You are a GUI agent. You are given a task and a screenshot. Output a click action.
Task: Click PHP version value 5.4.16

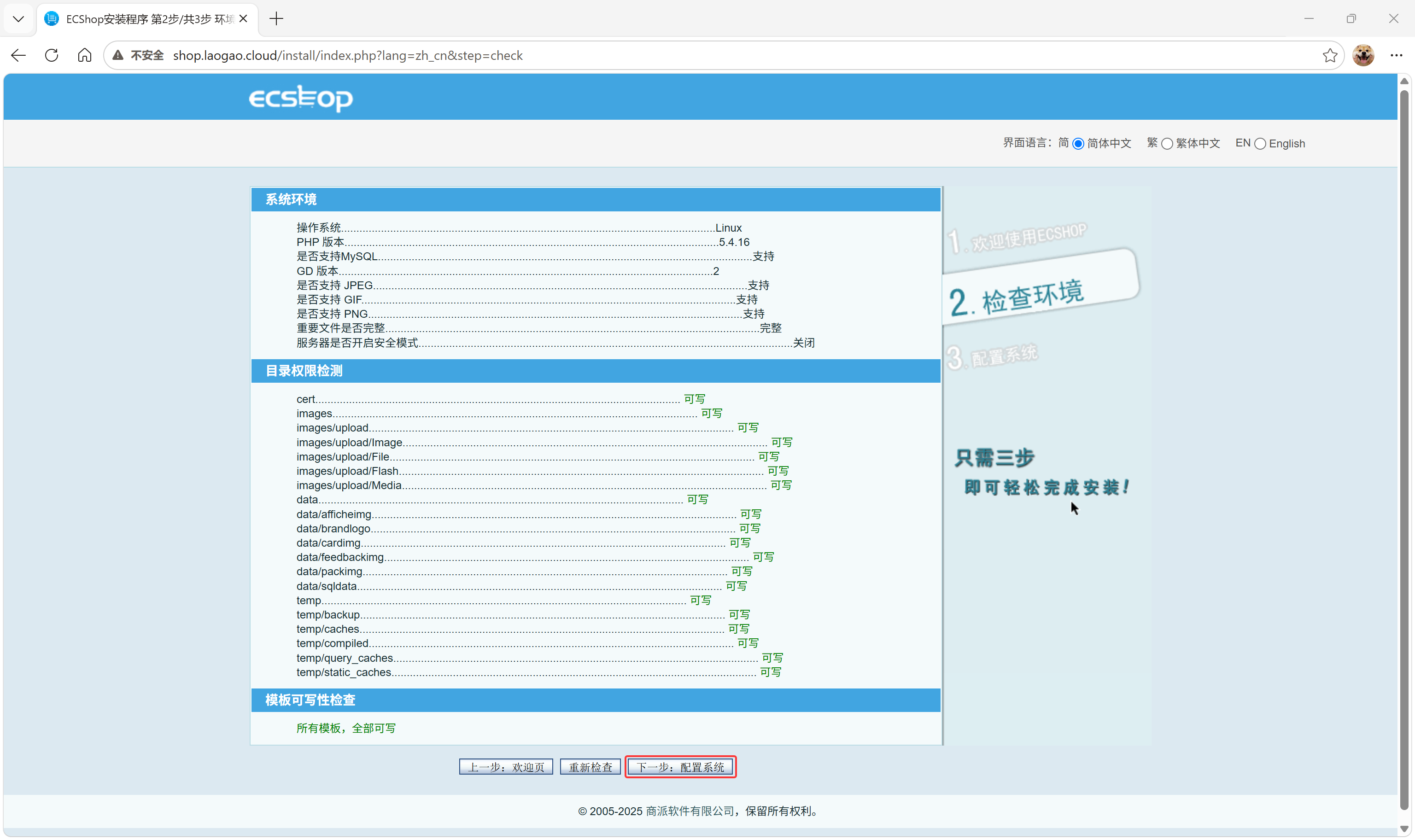click(734, 242)
